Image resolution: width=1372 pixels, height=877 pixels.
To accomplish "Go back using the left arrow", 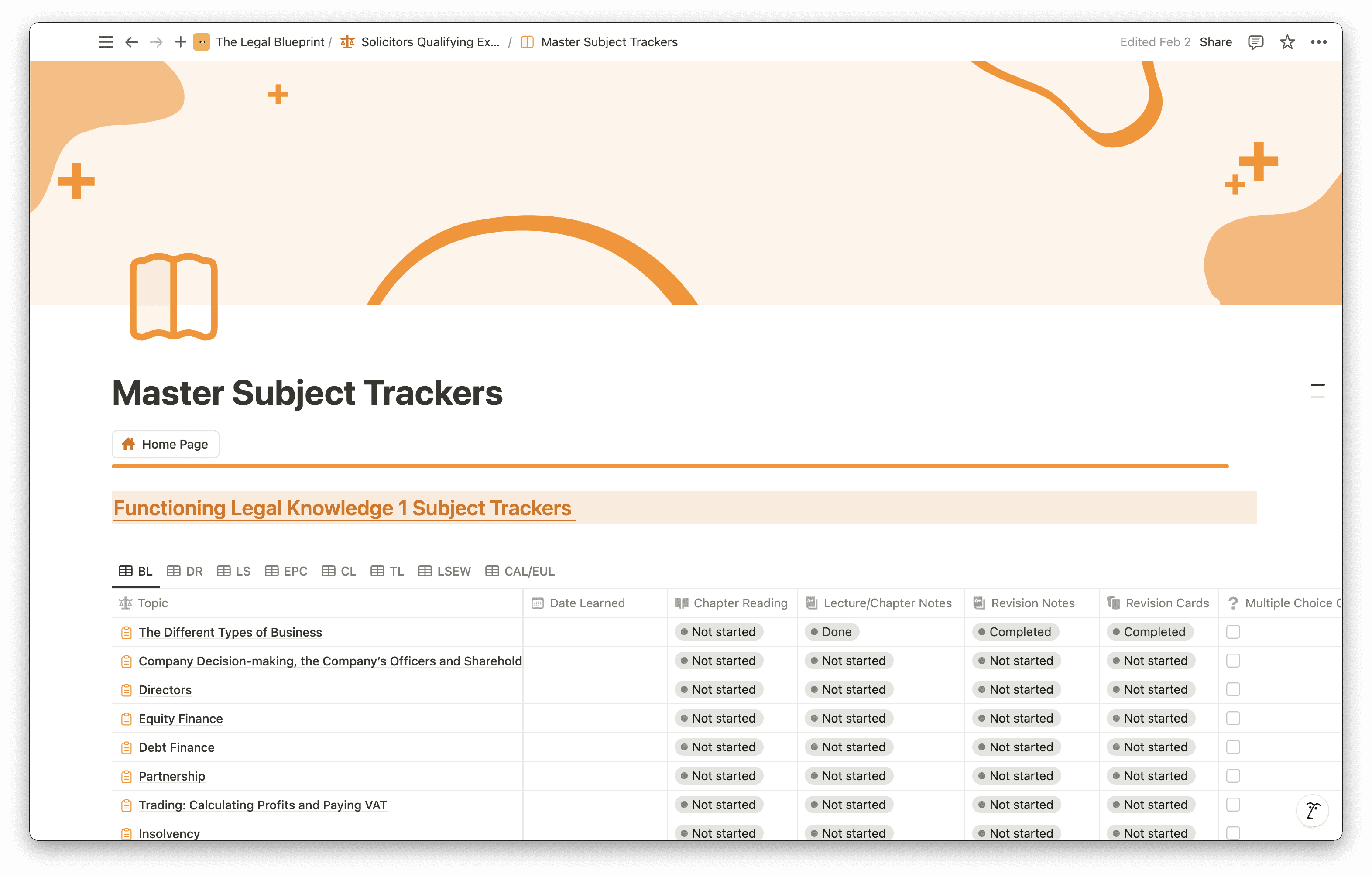I will click(x=132, y=42).
